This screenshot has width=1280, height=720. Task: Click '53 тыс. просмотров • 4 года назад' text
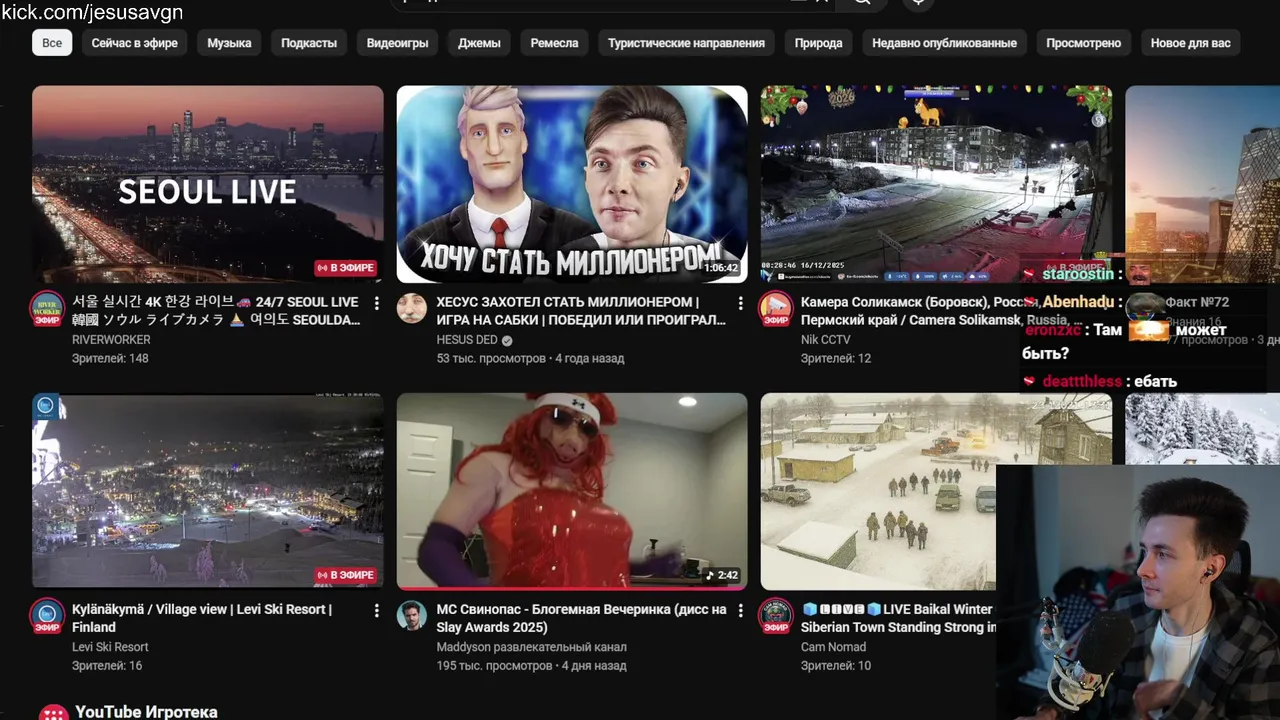click(x=530, y=358)
